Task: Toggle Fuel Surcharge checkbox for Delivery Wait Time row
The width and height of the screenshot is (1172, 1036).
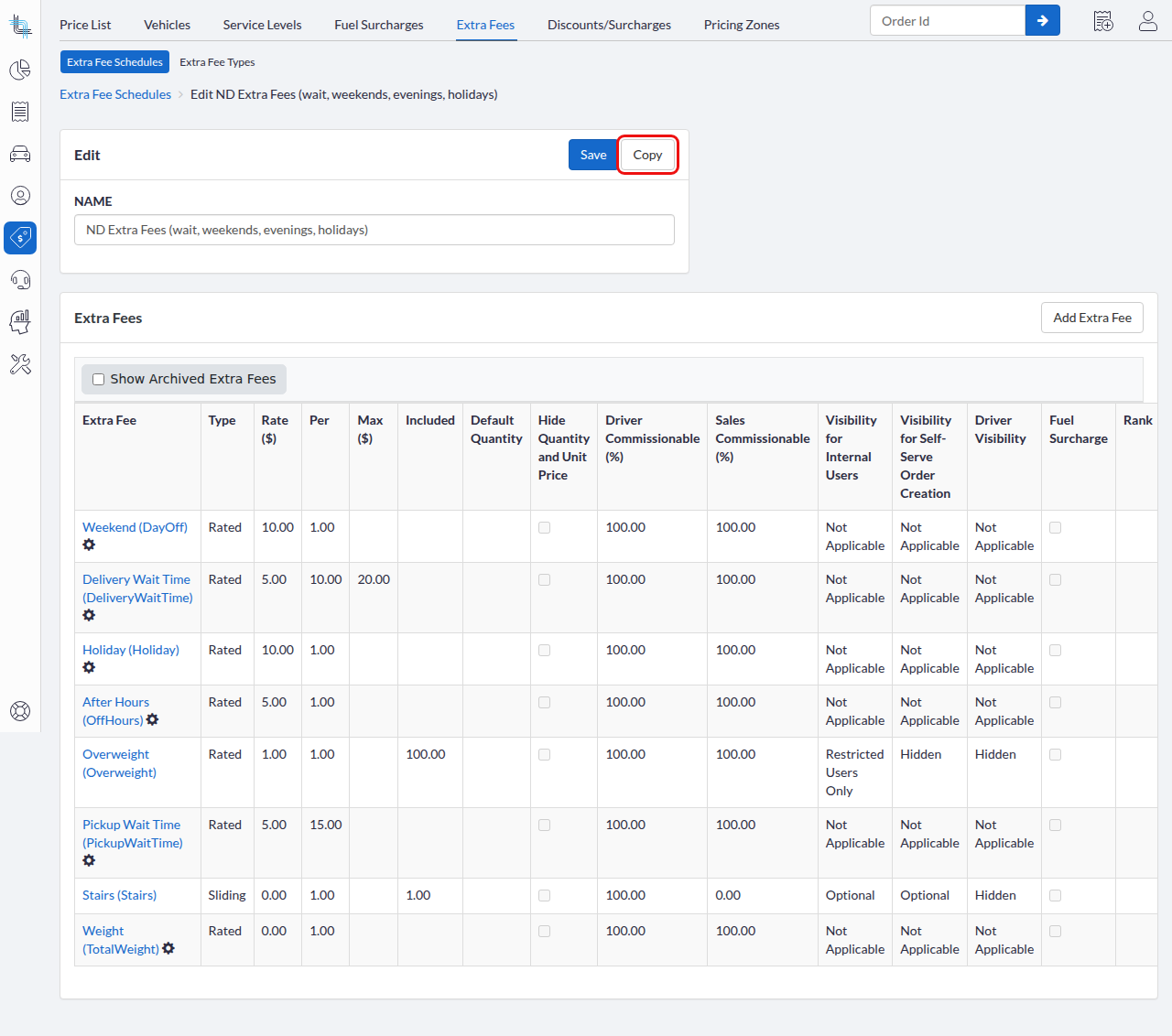Action: click(1056, 580)
